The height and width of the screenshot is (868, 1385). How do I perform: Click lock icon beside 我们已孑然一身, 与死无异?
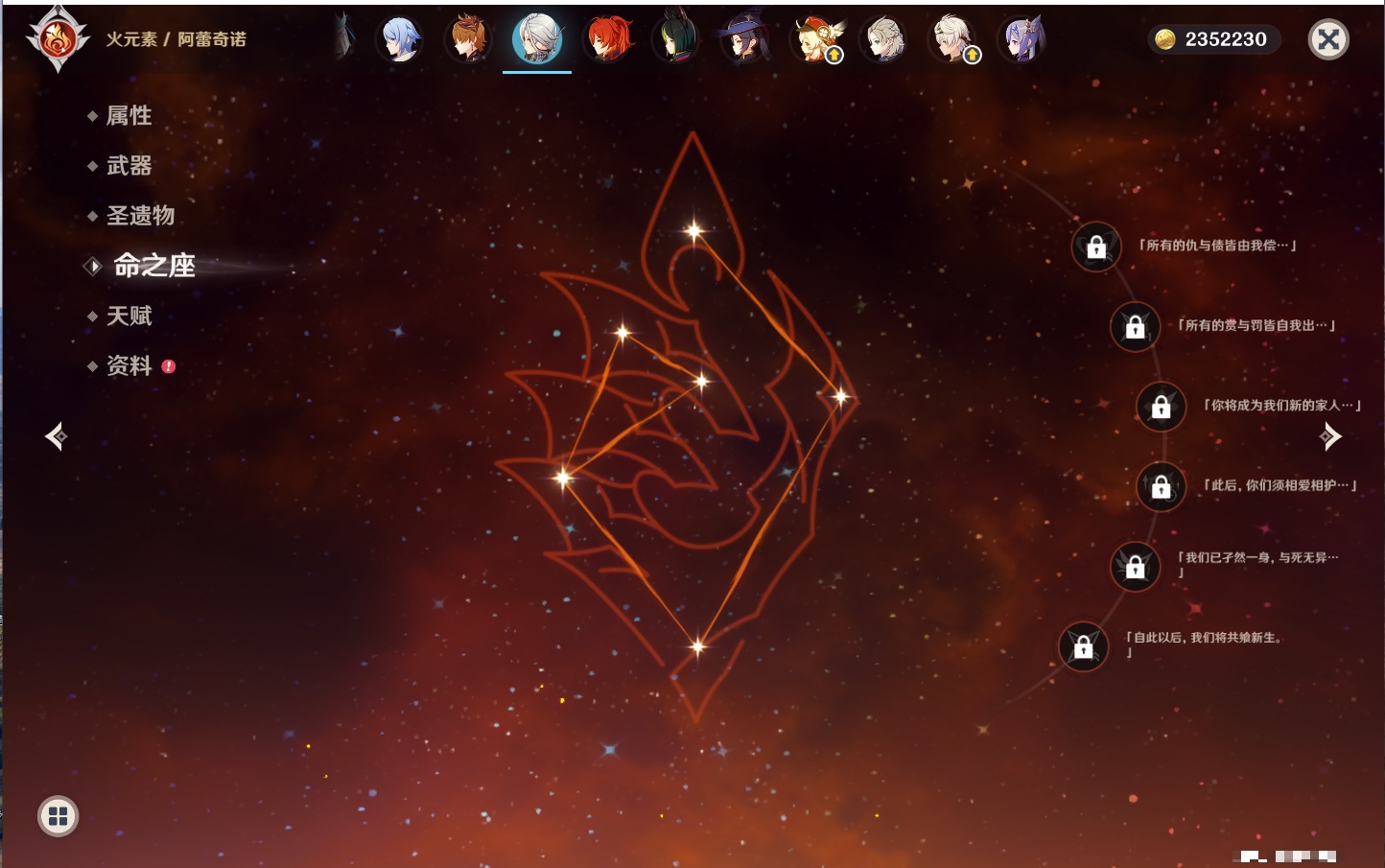tap(1135, 566)
